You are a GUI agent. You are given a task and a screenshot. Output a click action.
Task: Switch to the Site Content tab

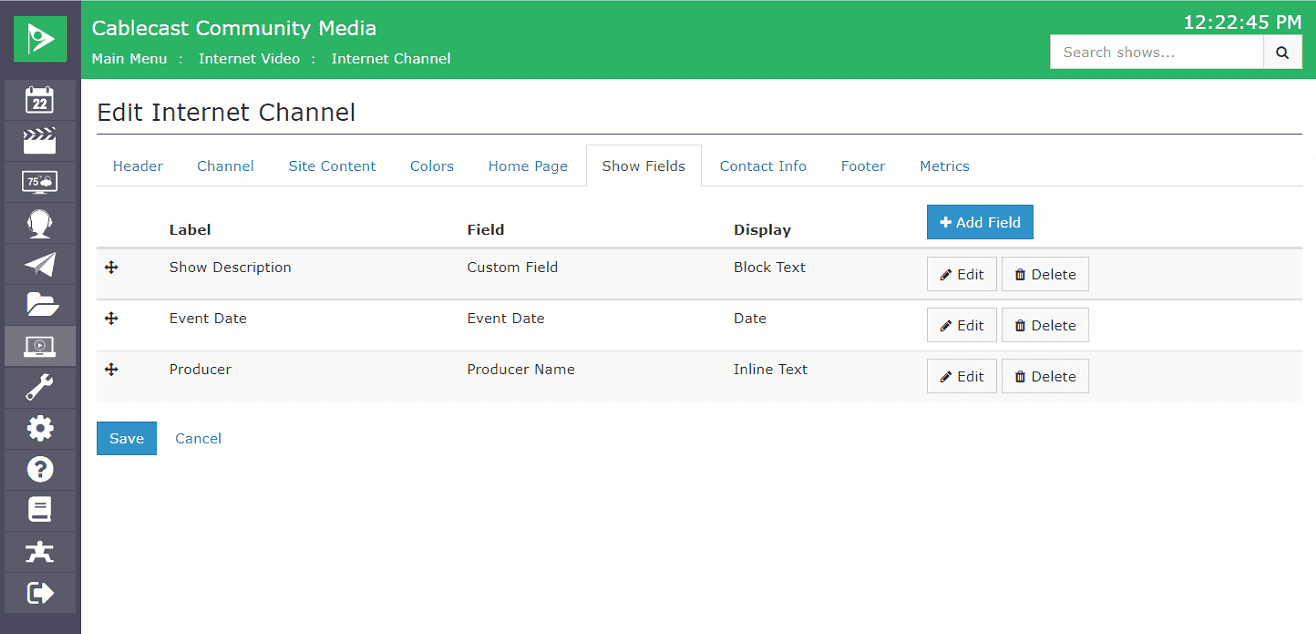coord(332,166)
